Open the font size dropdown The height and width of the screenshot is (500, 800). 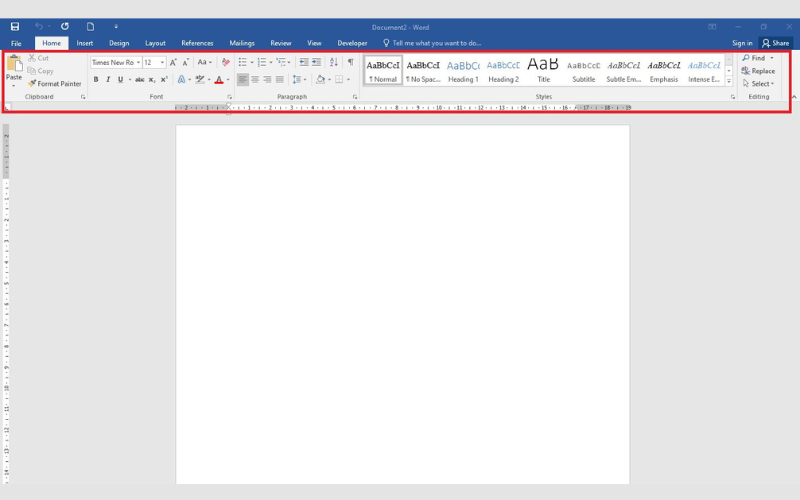[163, 62]
